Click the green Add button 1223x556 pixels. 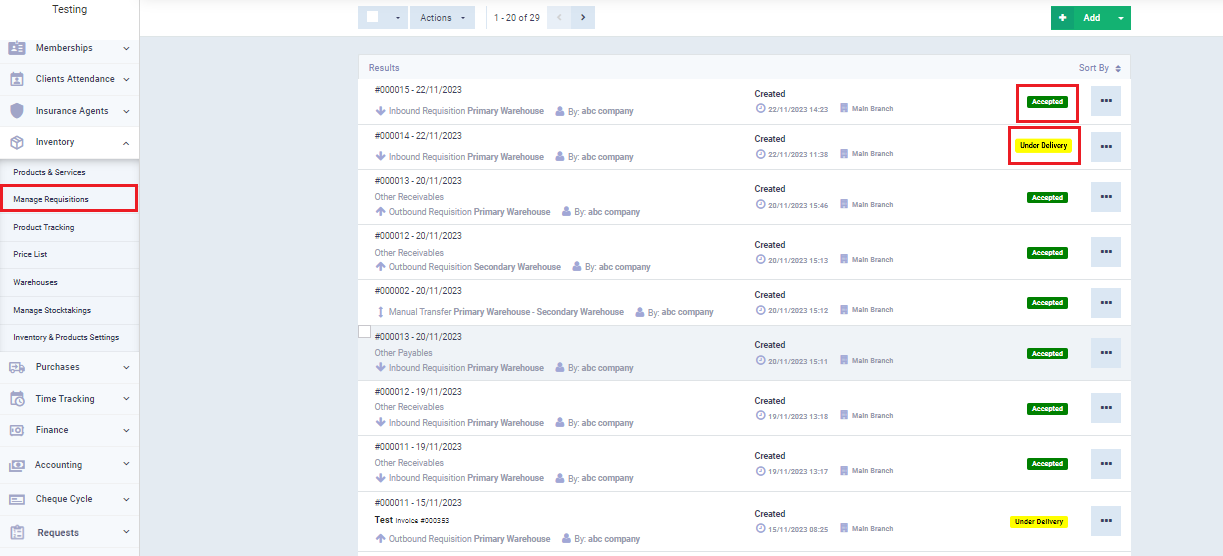(1082, 18)
